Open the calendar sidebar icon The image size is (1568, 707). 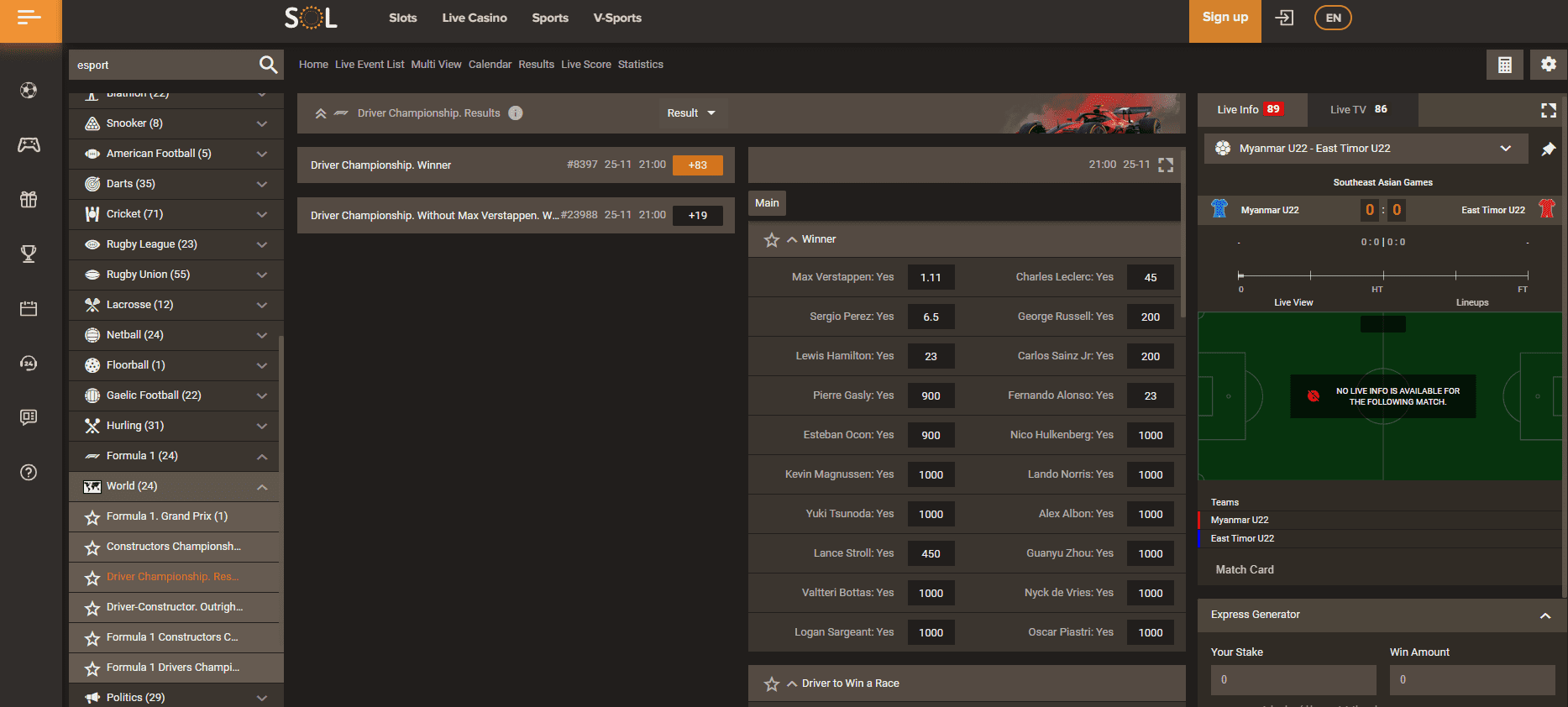(x=29, y=308)
